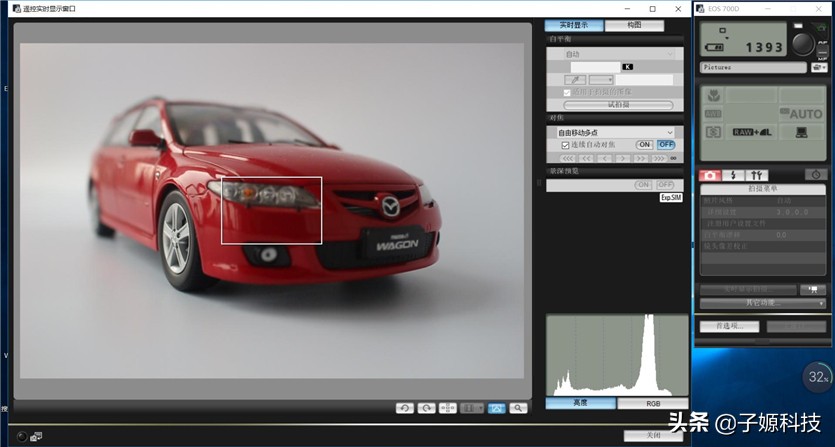835x447 pixels.
Task: Click the focus frame on the headlight
Action: 271,210
